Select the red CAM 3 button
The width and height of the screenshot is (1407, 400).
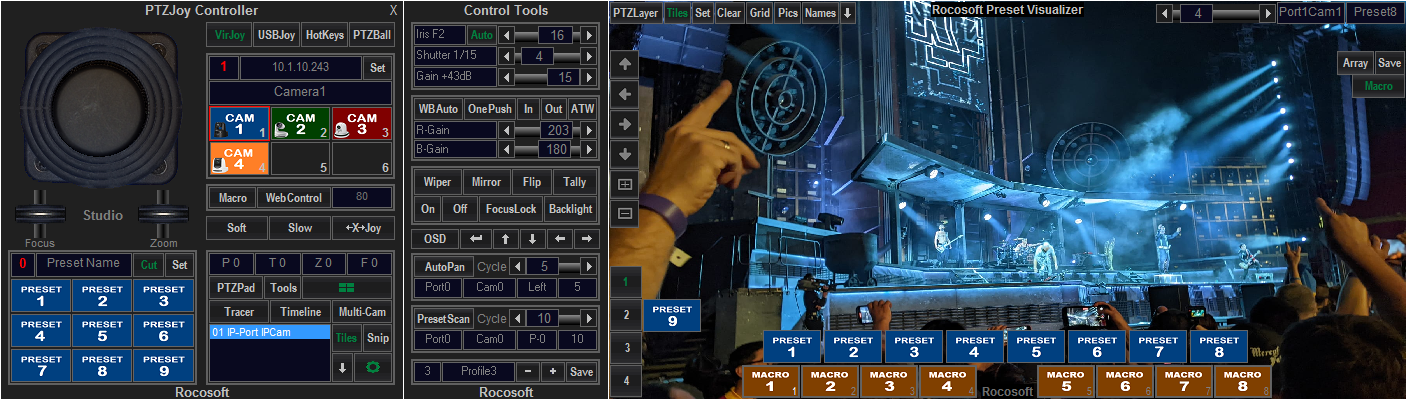[x=362, y=123]
